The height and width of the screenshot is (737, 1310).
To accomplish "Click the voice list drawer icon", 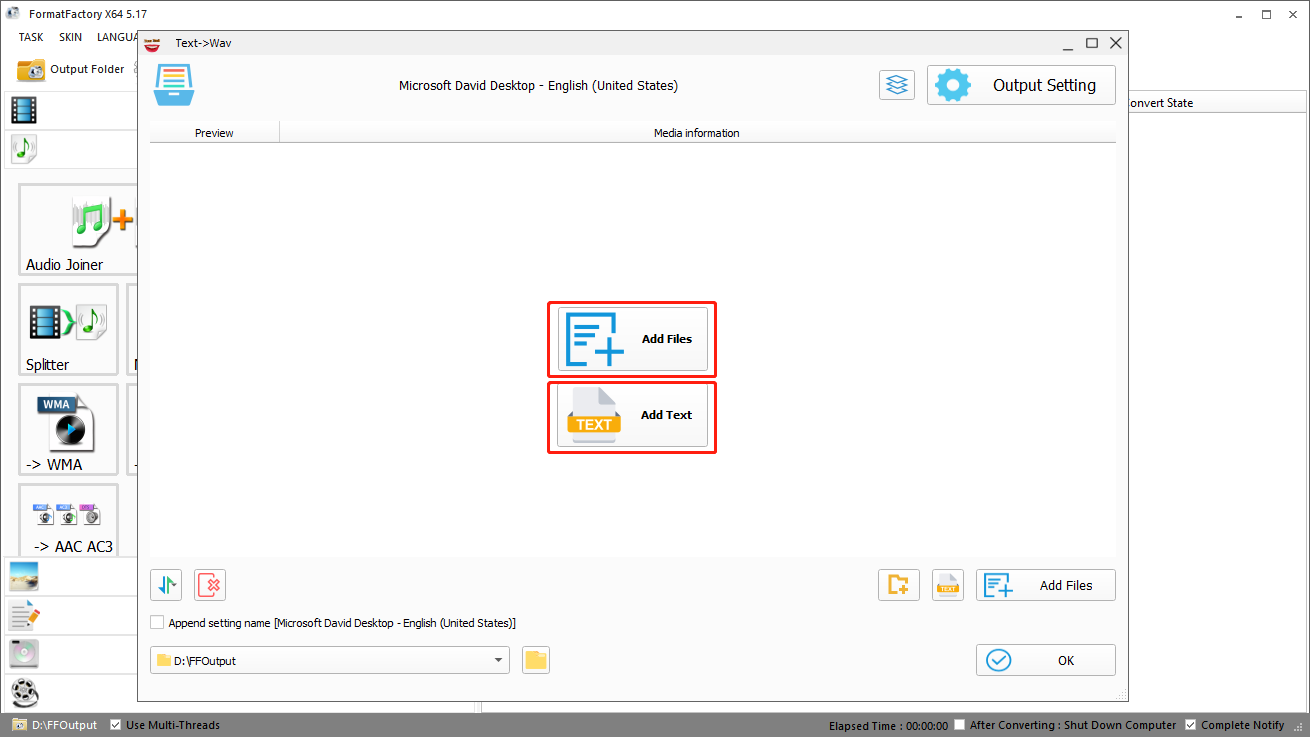I will 174,85.
